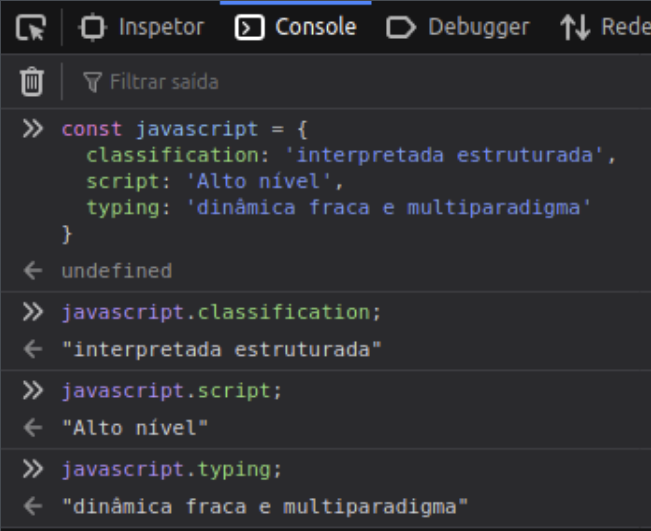
Task: Click the Console tab icon
Action: click(x=249, y=28)
